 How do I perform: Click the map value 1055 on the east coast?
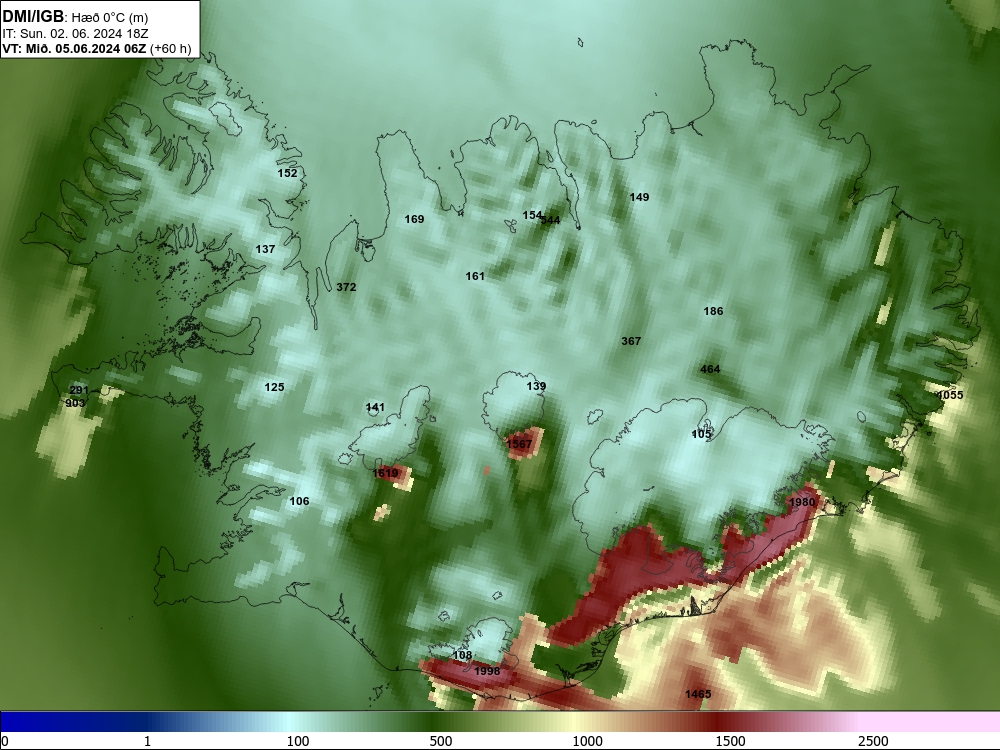[950, 395]
